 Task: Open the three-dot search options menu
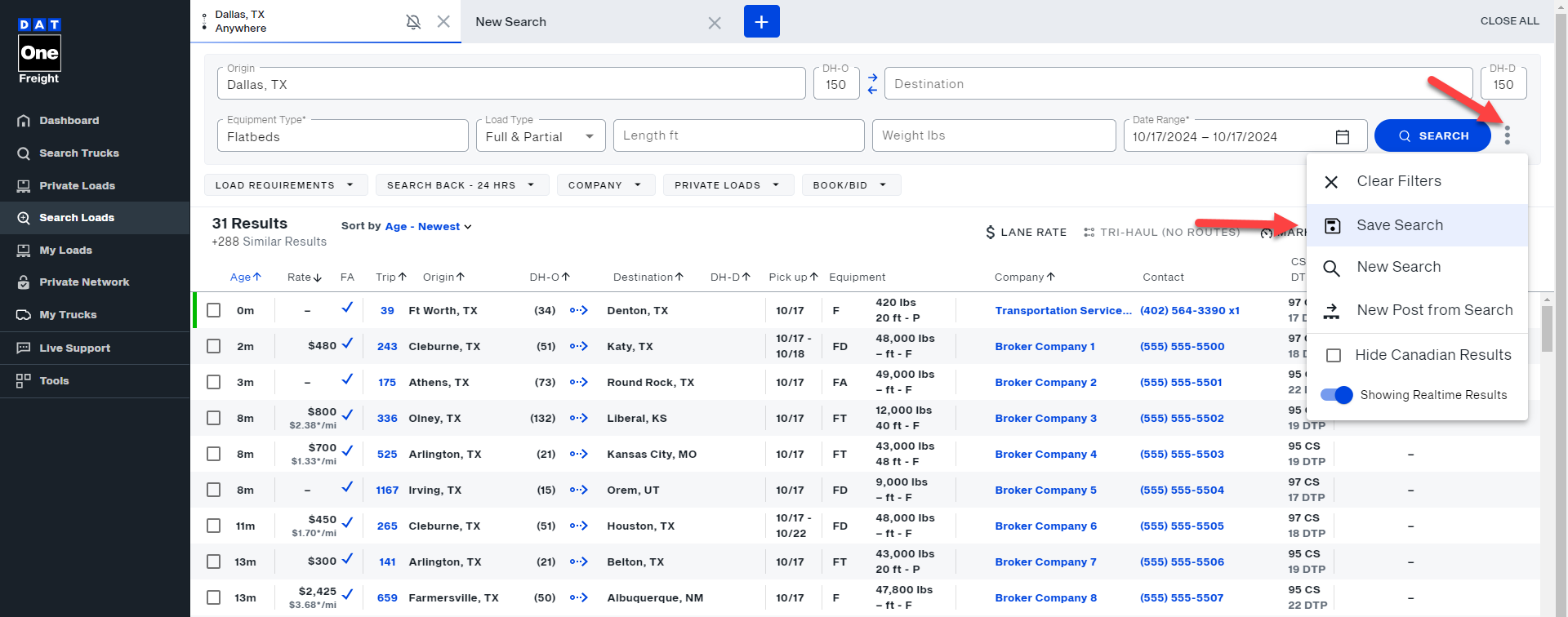[1508, 135]
